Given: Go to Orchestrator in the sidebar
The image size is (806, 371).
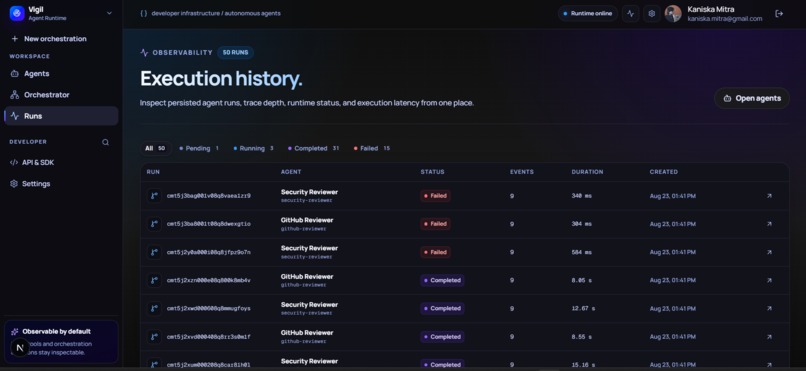Looking at the screenshot, I should [61, 95].
